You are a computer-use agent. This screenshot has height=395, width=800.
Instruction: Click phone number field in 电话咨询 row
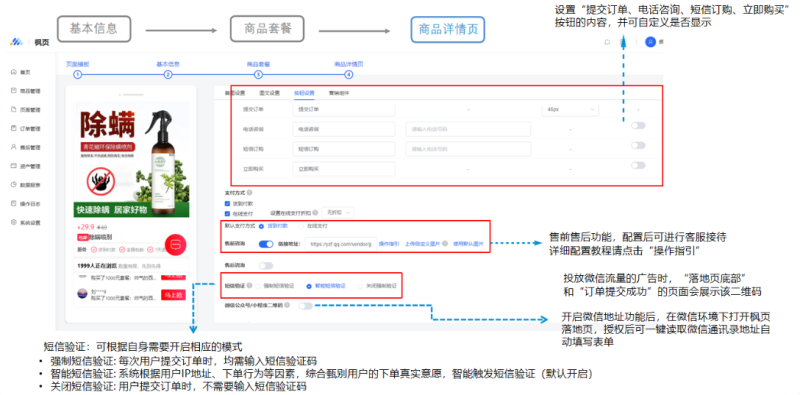[x=468, y=129]
